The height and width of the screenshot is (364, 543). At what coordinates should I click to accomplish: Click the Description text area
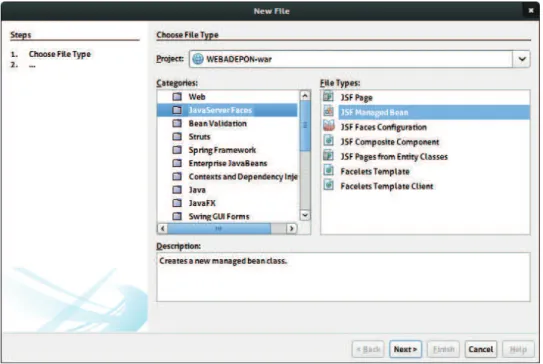[343, 277]
